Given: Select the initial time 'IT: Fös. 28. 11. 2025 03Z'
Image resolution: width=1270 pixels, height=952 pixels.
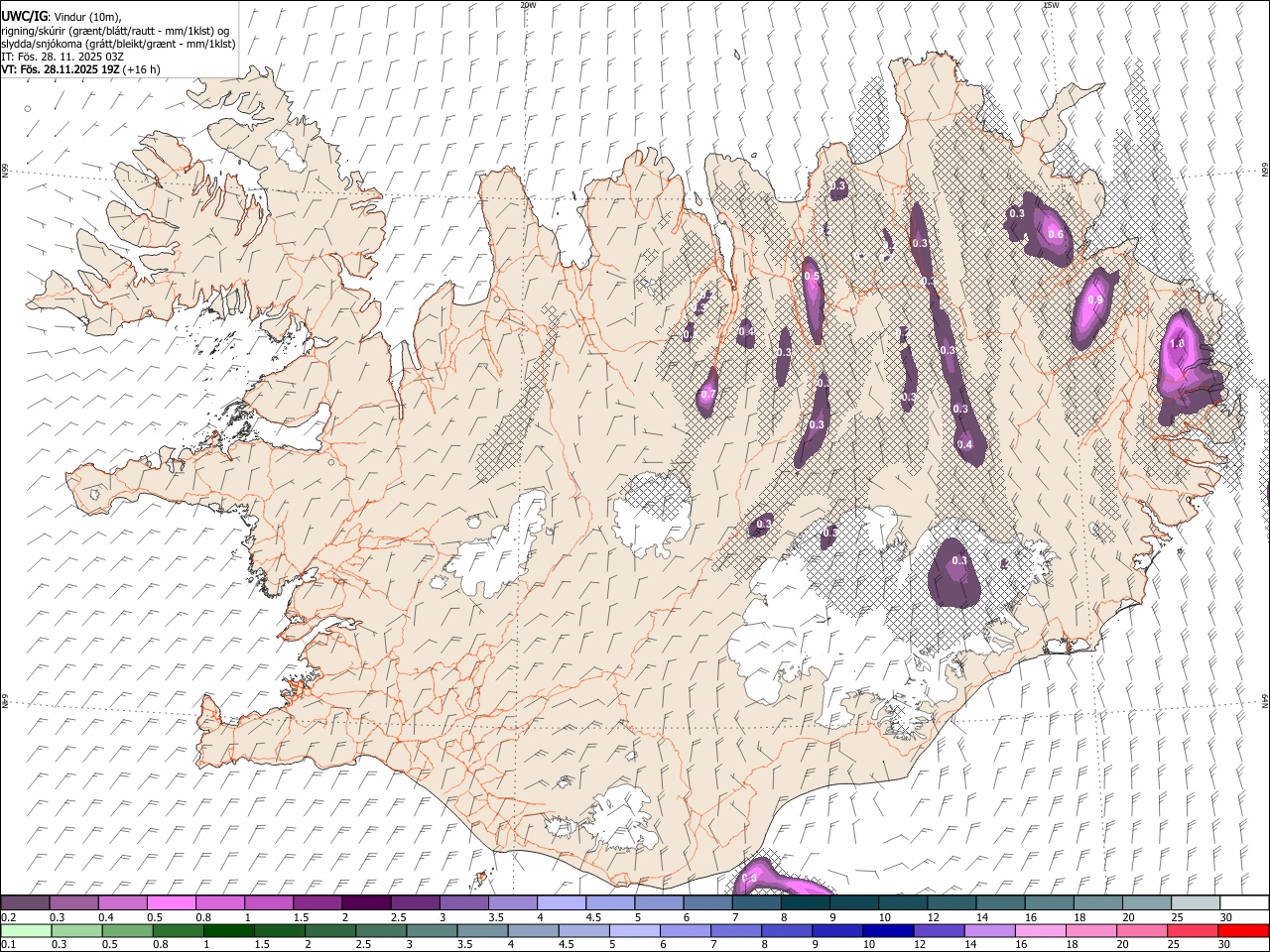Looking at the screenshot, I should (63, 57).
